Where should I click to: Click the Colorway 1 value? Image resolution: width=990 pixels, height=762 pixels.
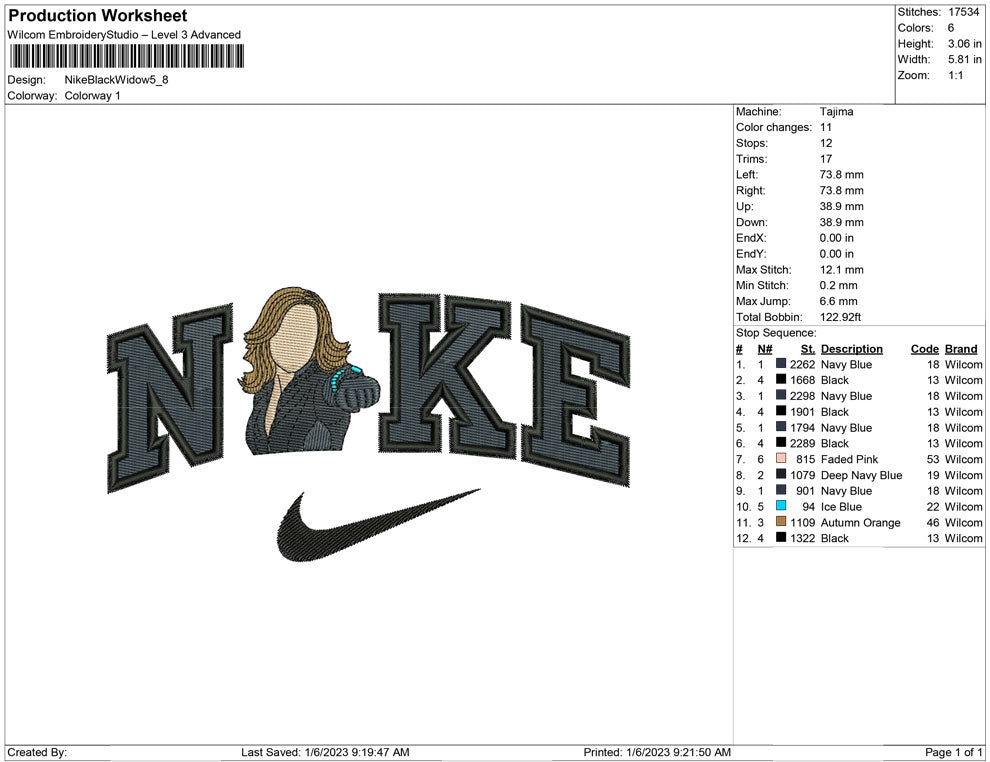pyautogui.click(x=92, y=96)
